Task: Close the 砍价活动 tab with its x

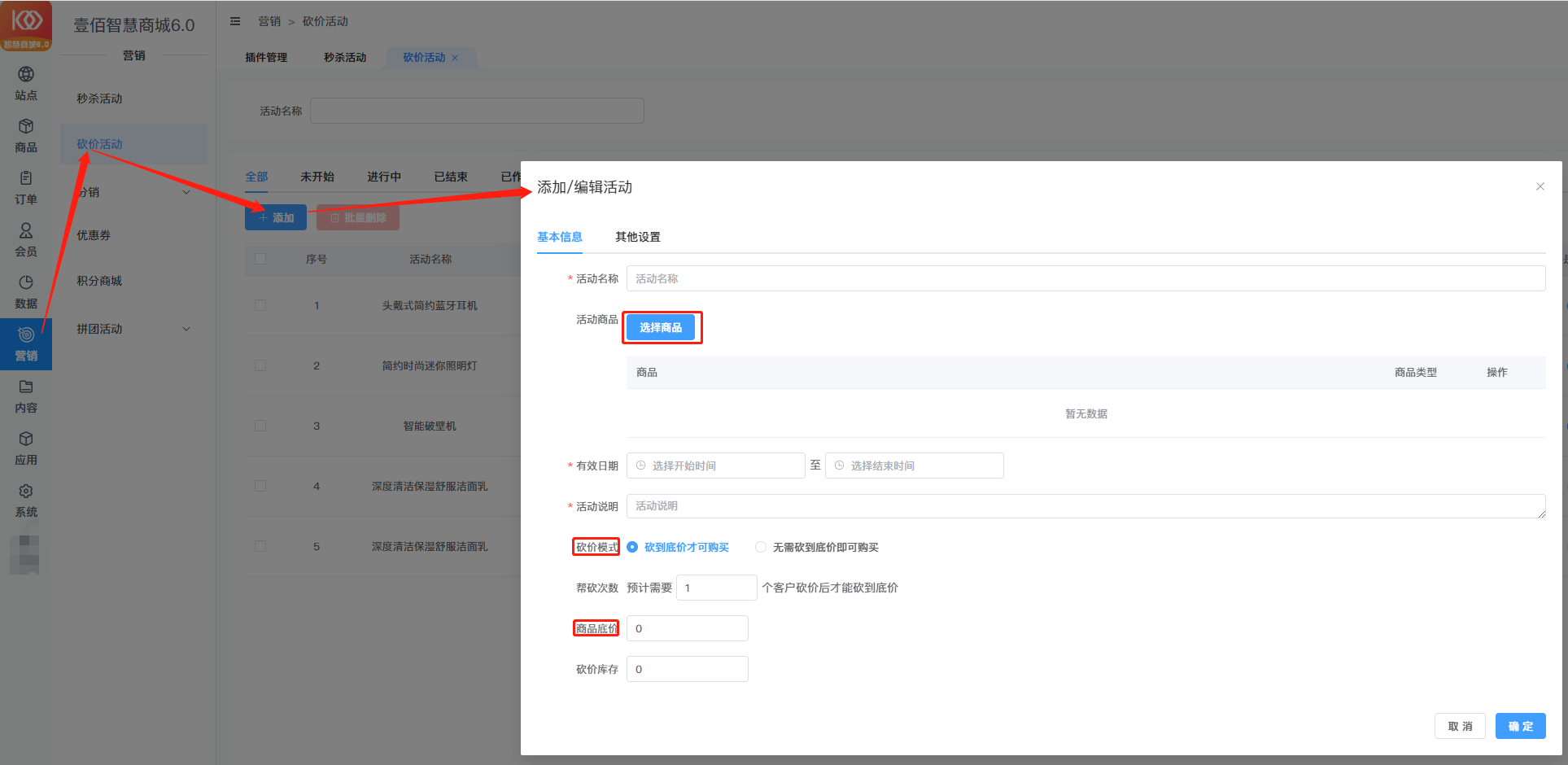Action: pyautogui.click(x=455, y=58)
